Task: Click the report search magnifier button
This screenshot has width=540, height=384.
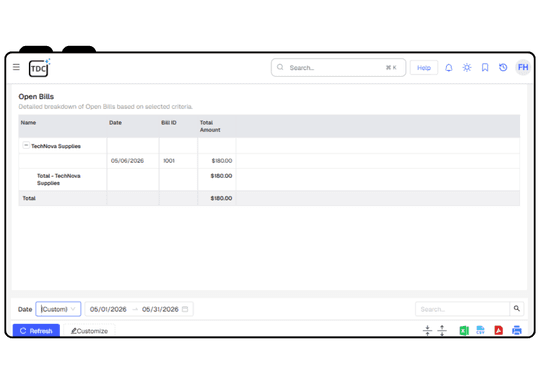Action: 517,309
